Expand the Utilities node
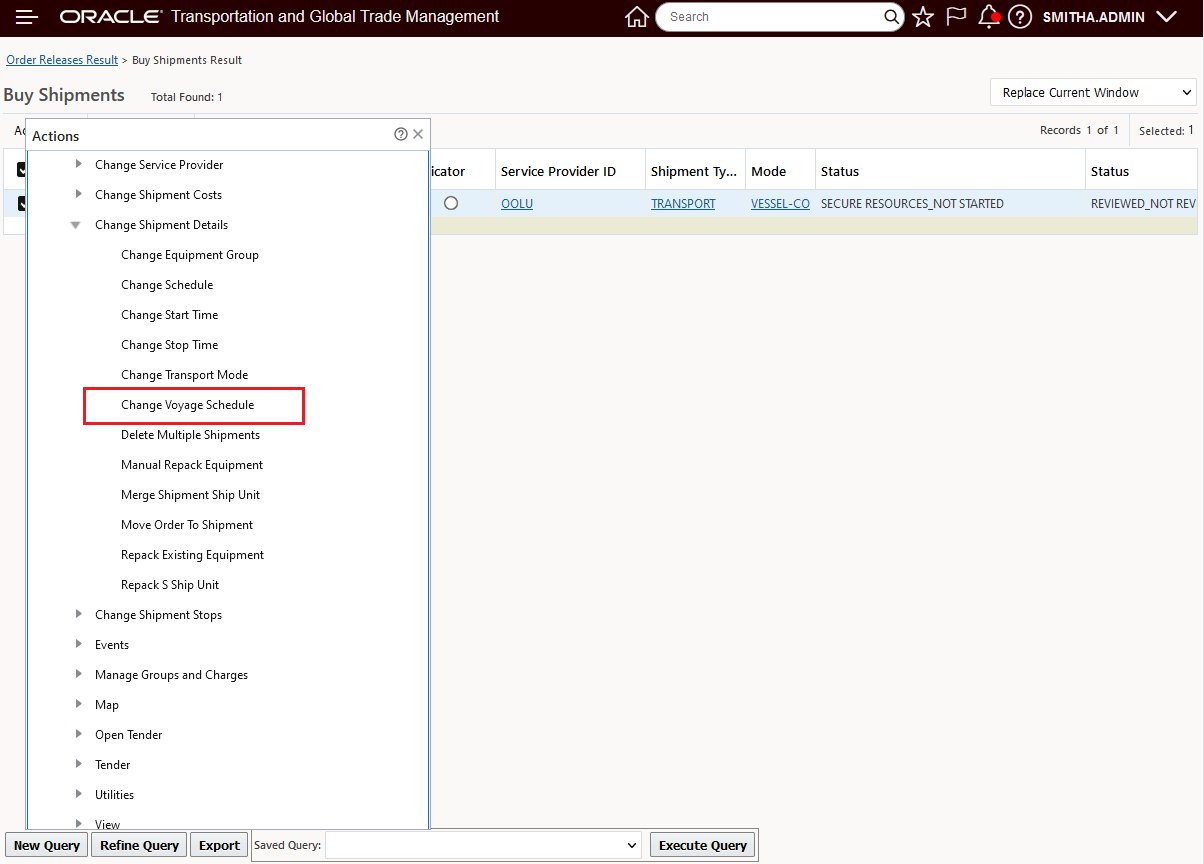The height and width of the screenshot is (864, 1204). pyautogui.click(x=79, y=794)
